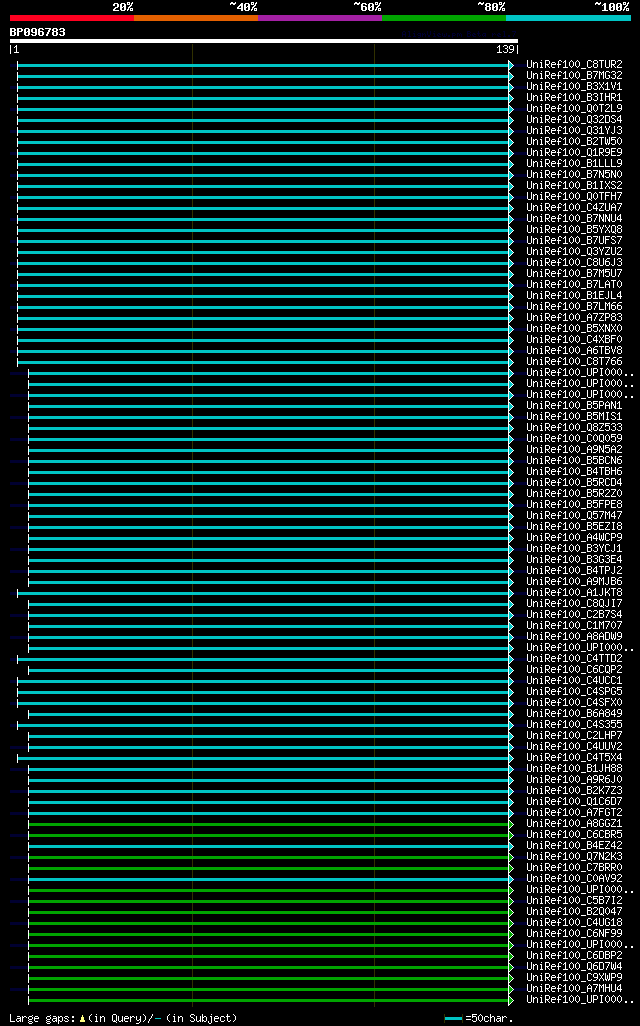Screen dimensions: 640x1026
Task: Select the UniRef100_B6A849 label
Action: 575,713
